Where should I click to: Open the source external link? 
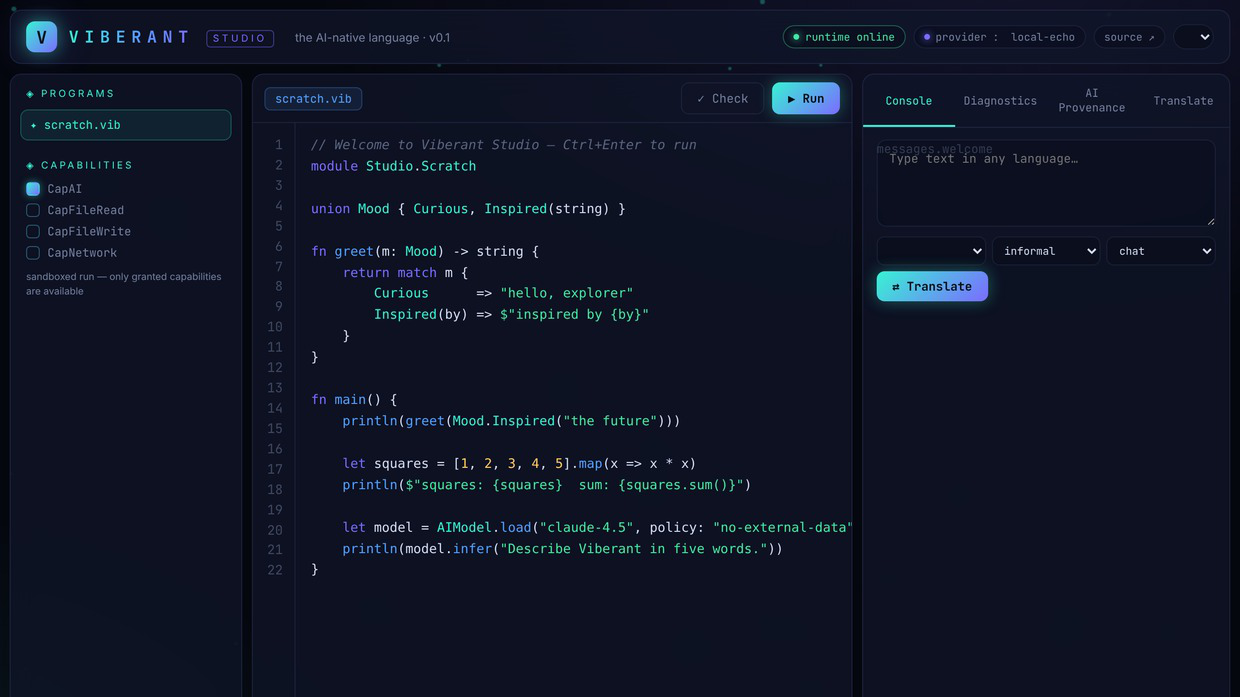1129,37
